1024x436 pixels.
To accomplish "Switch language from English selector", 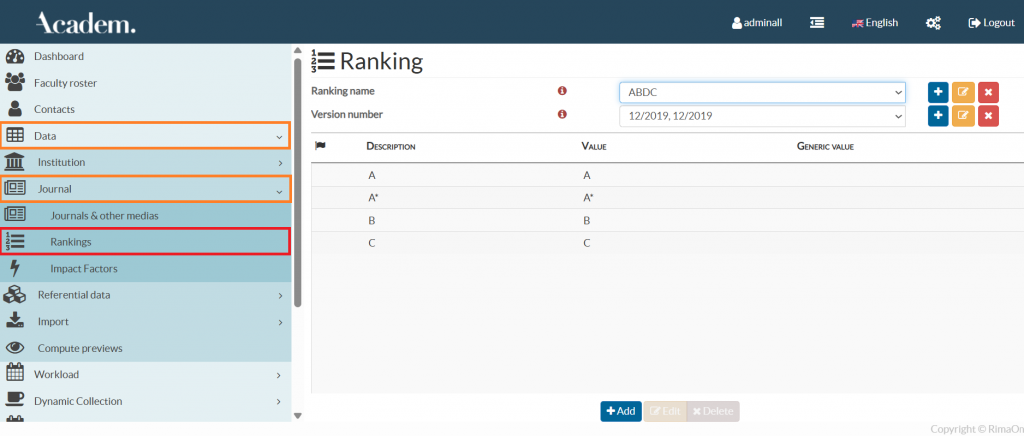I will click(x=874, y=23).
